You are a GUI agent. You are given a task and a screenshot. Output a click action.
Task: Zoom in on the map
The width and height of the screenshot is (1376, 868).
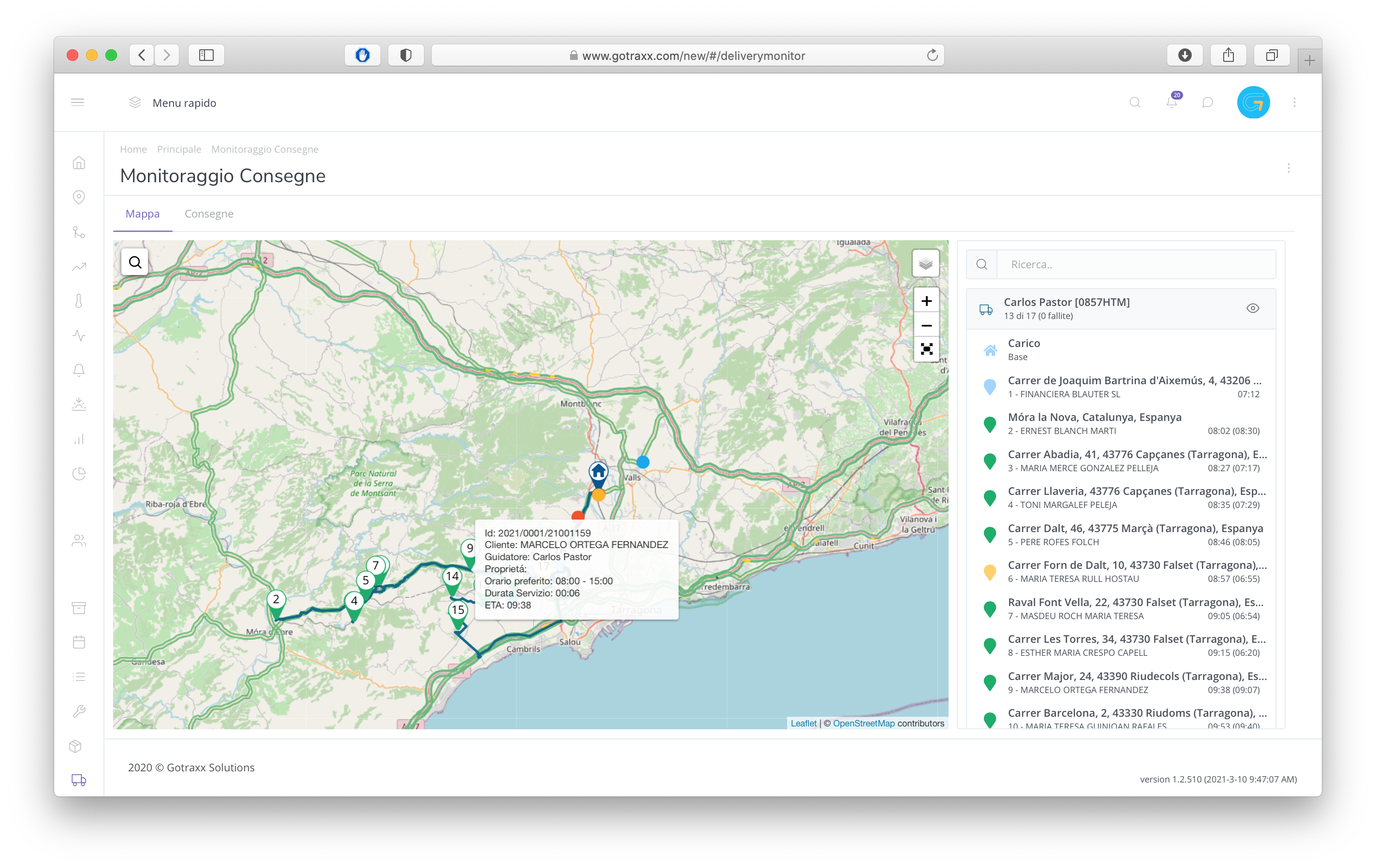point(926,301)
